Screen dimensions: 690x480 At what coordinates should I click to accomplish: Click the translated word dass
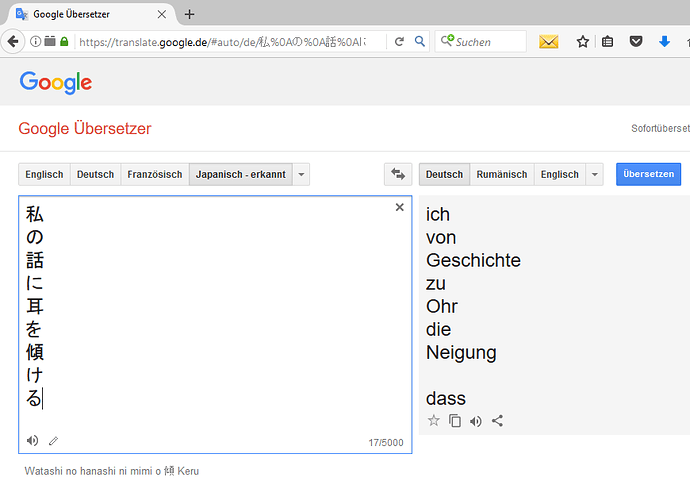(446, 399)
